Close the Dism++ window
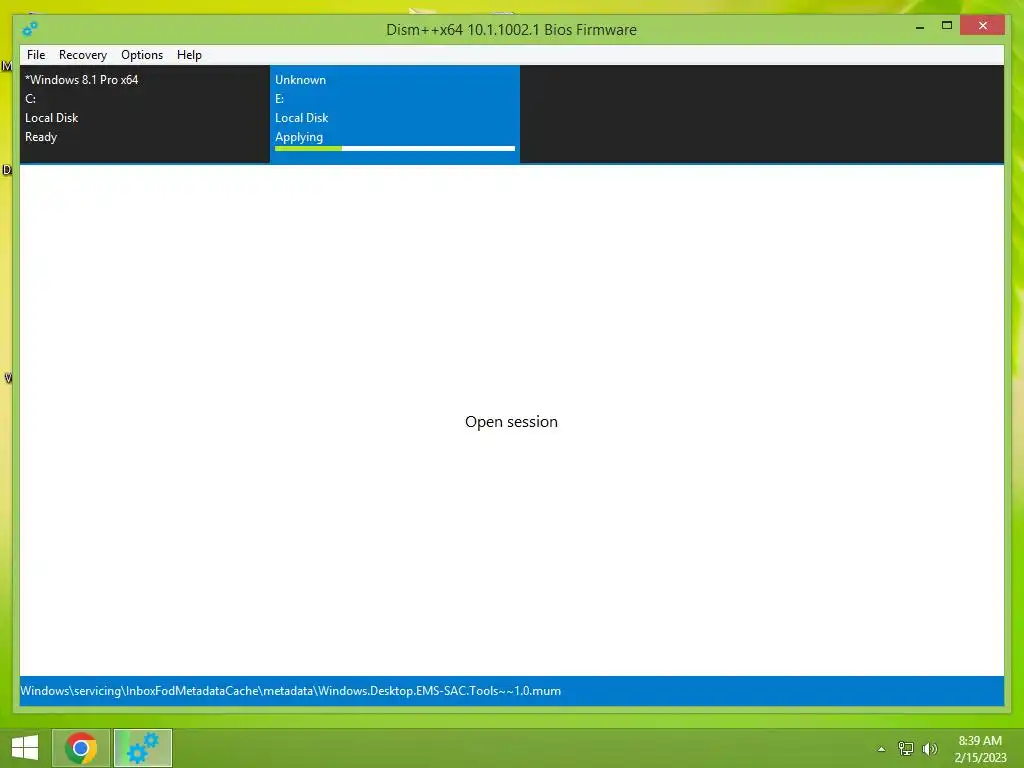This screenshot has height=768, width=1024. (x=983, y=26)
